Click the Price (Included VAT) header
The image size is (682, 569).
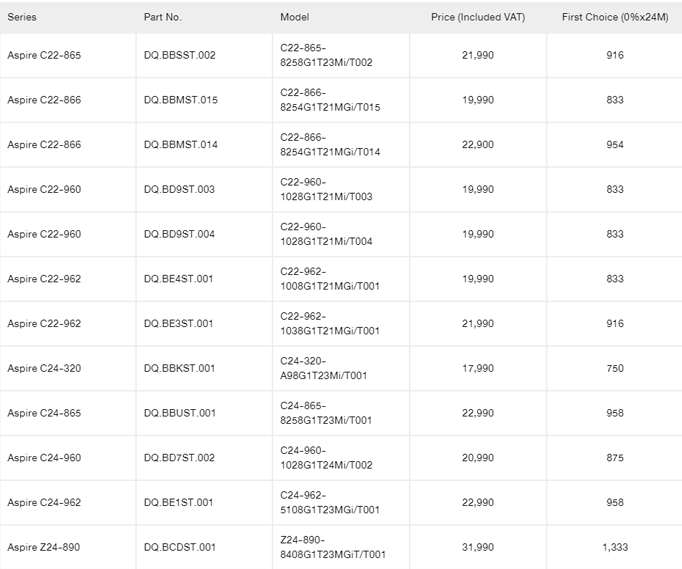pos(477,17)
